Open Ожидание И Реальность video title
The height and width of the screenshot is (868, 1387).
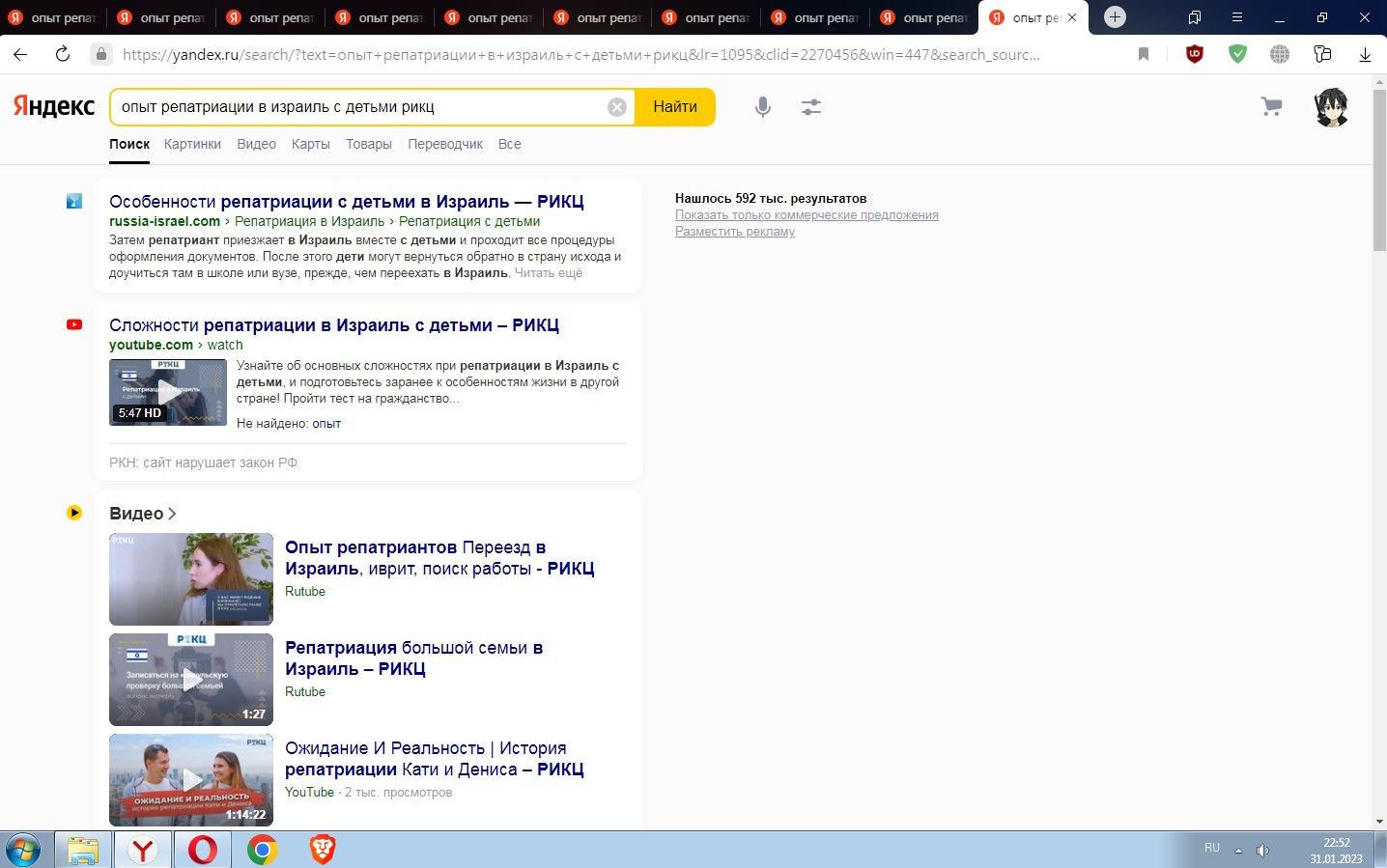(x=435, y=759)
